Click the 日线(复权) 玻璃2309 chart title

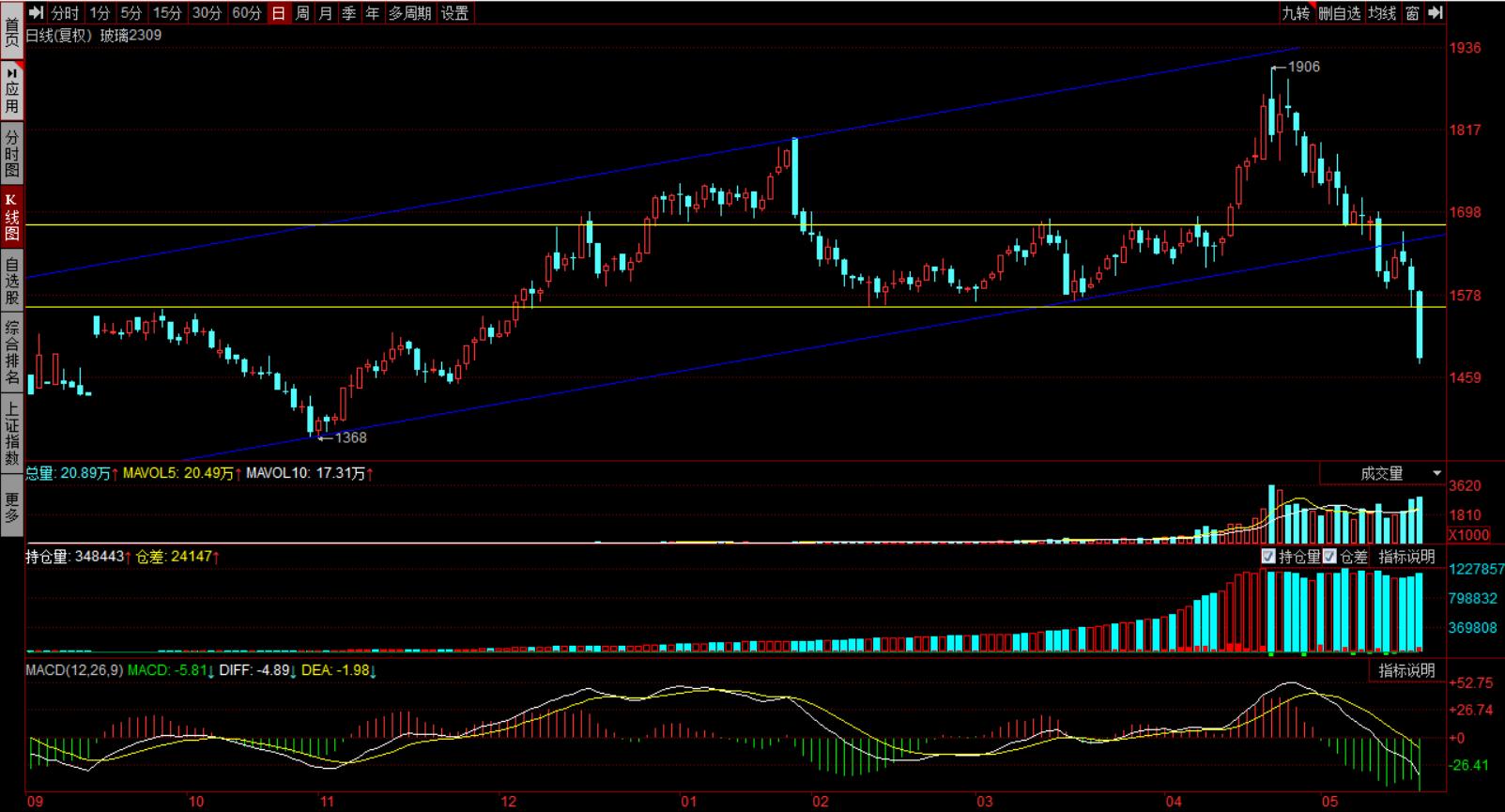94,35
